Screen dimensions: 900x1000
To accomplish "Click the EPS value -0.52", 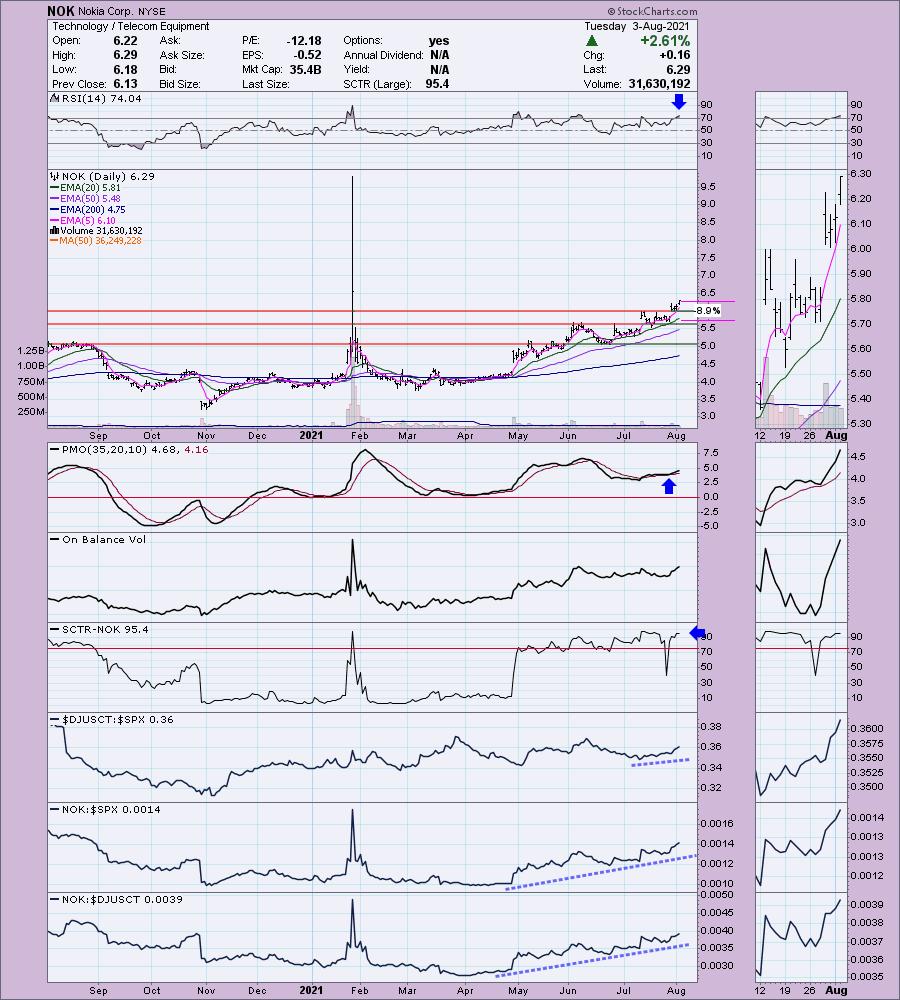I will point(307,55).
